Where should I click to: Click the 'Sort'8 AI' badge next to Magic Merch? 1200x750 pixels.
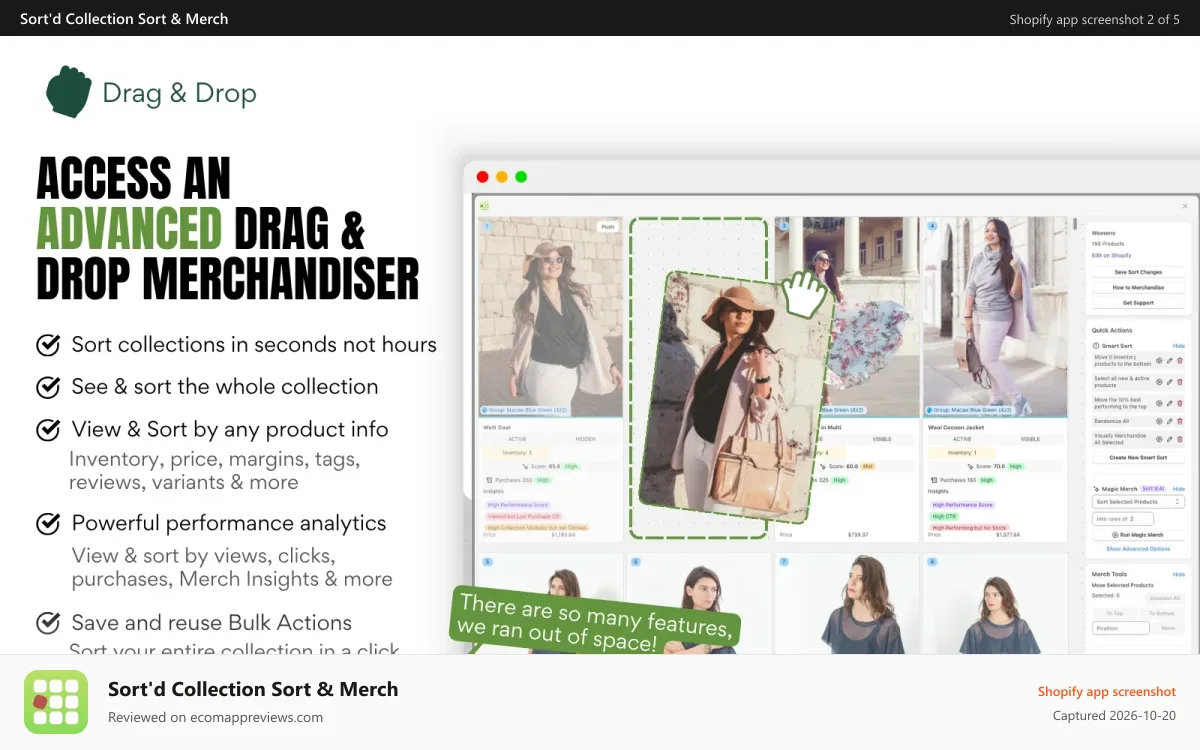pos(1153,489)
